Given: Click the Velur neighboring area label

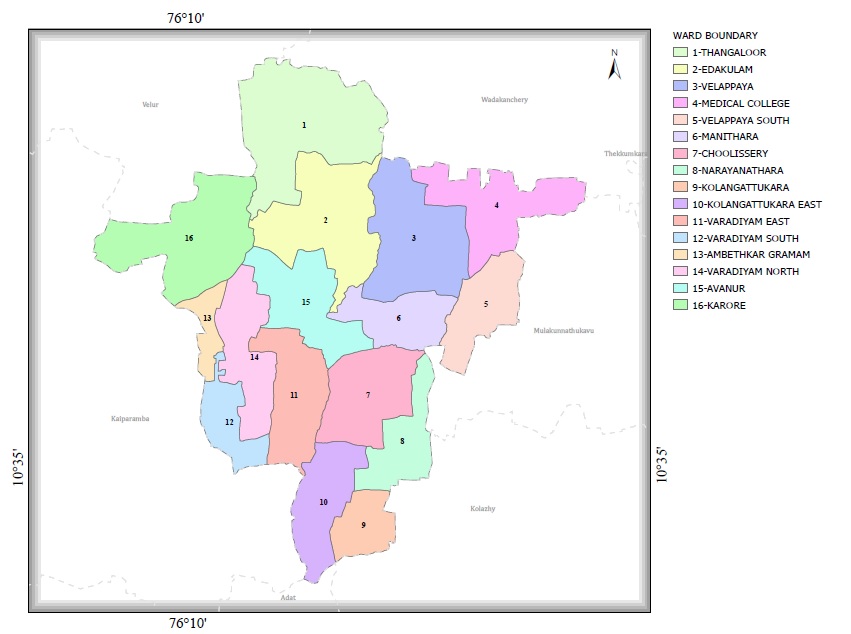Looking at the screenshot, I should point(150,104).
